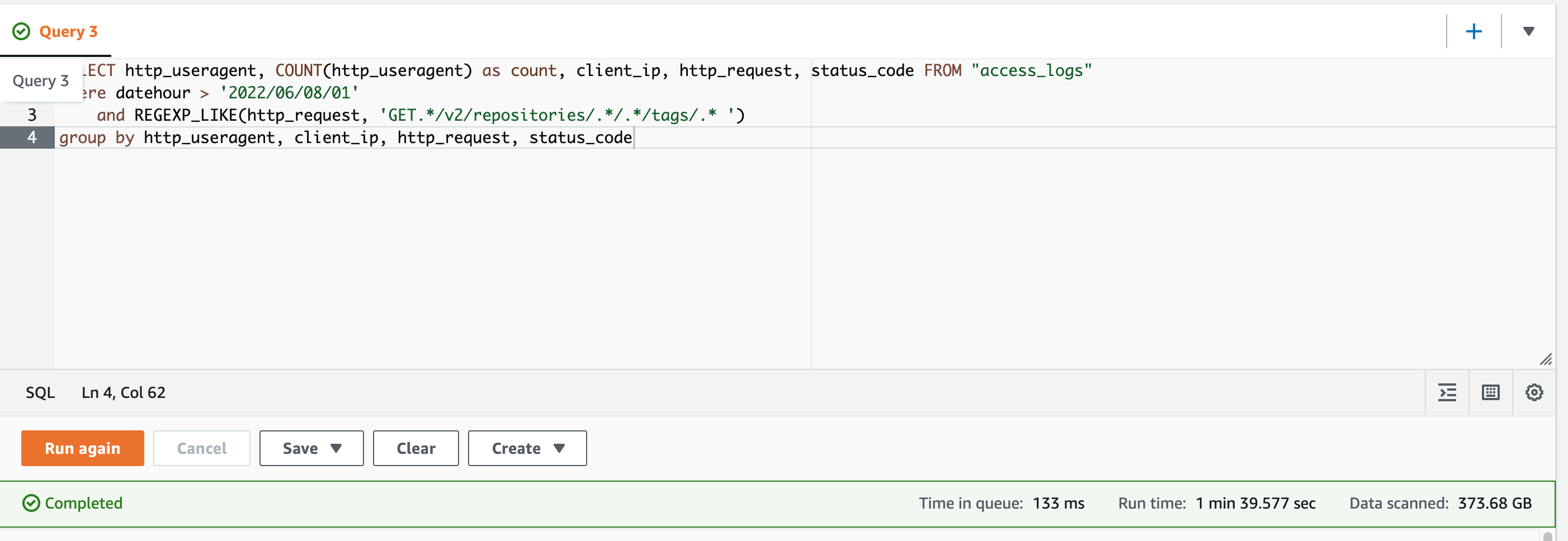
Task: Format the query using the indent icon
Action: pyautogui.click(x=1447, y=392)
